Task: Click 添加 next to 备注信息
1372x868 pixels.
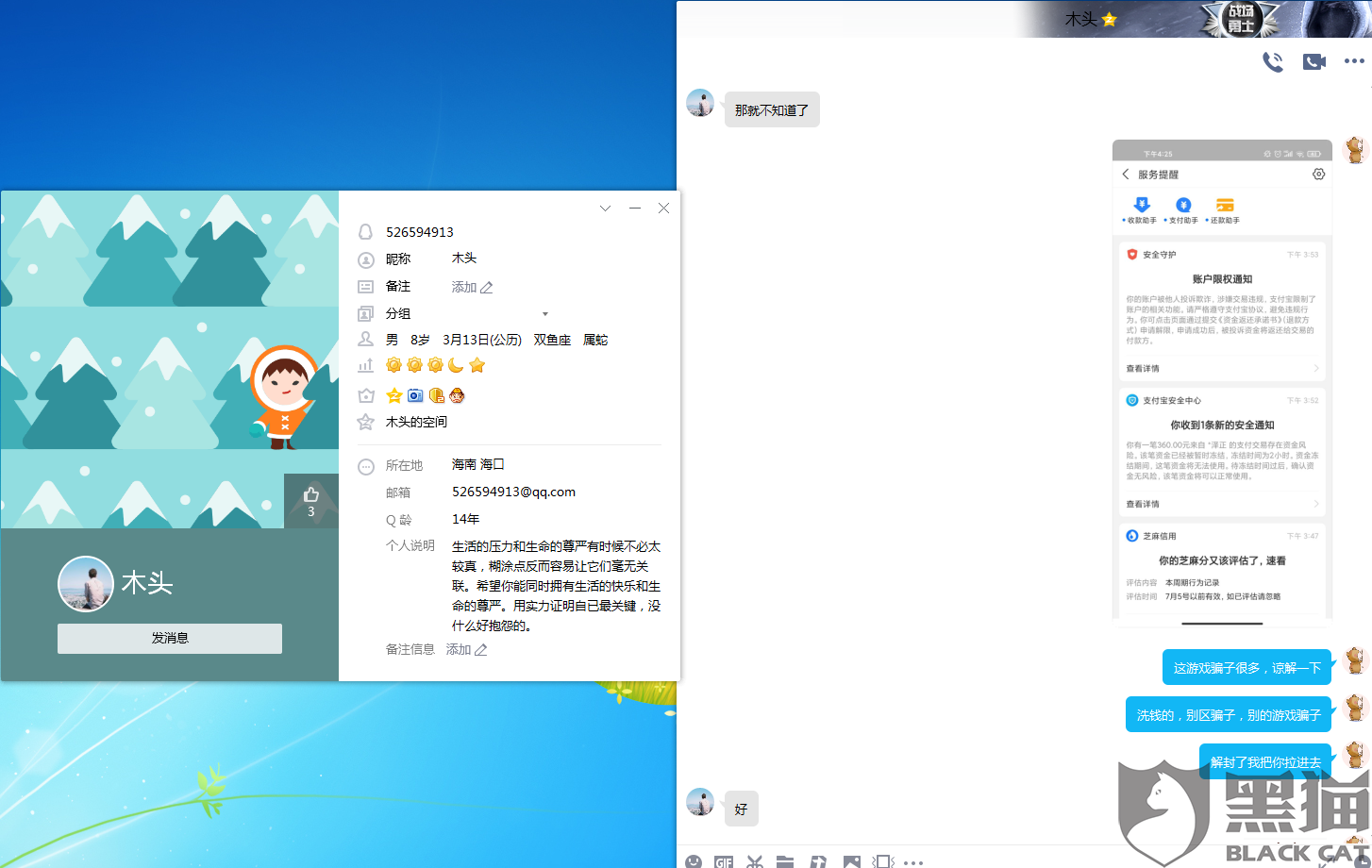Action: click(458, 649)
